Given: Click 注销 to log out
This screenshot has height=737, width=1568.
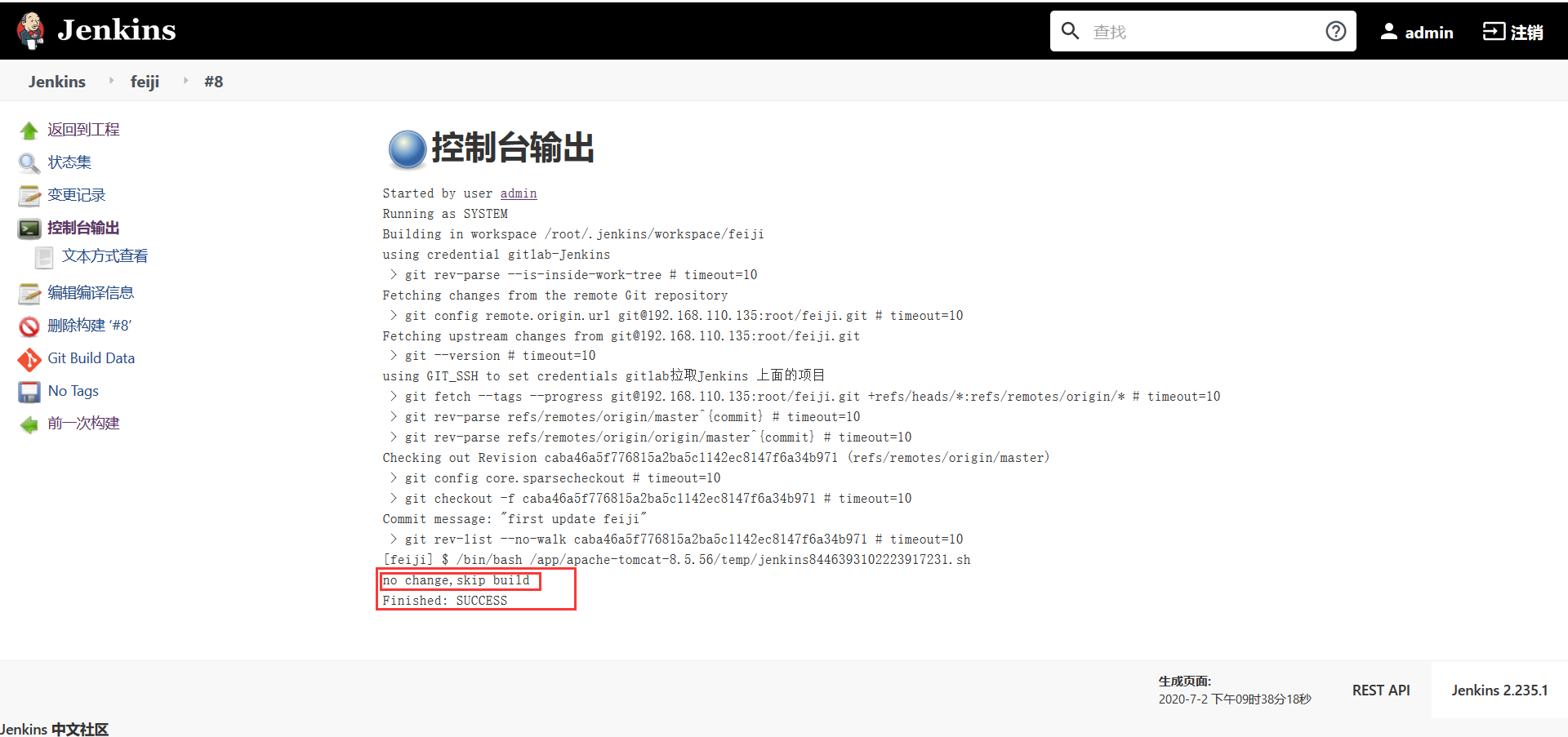Looking at the screenshot, I should click(1526, 32).
